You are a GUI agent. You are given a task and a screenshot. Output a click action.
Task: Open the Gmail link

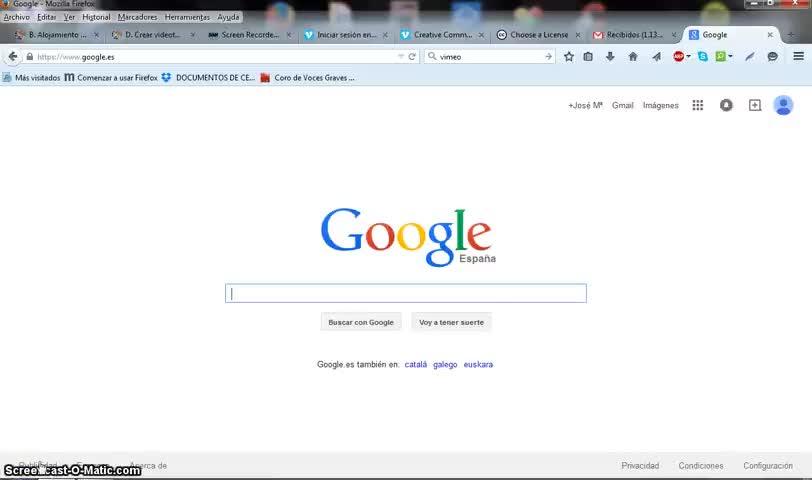pyautogui.click(x=622, y=105)
